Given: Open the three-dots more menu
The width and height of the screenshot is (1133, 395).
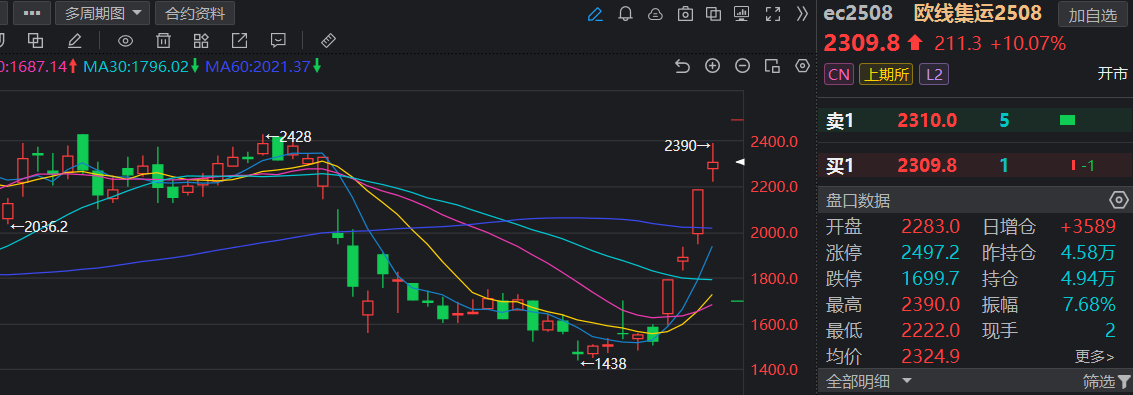Looking at the screenshot, I should point(33,13).
